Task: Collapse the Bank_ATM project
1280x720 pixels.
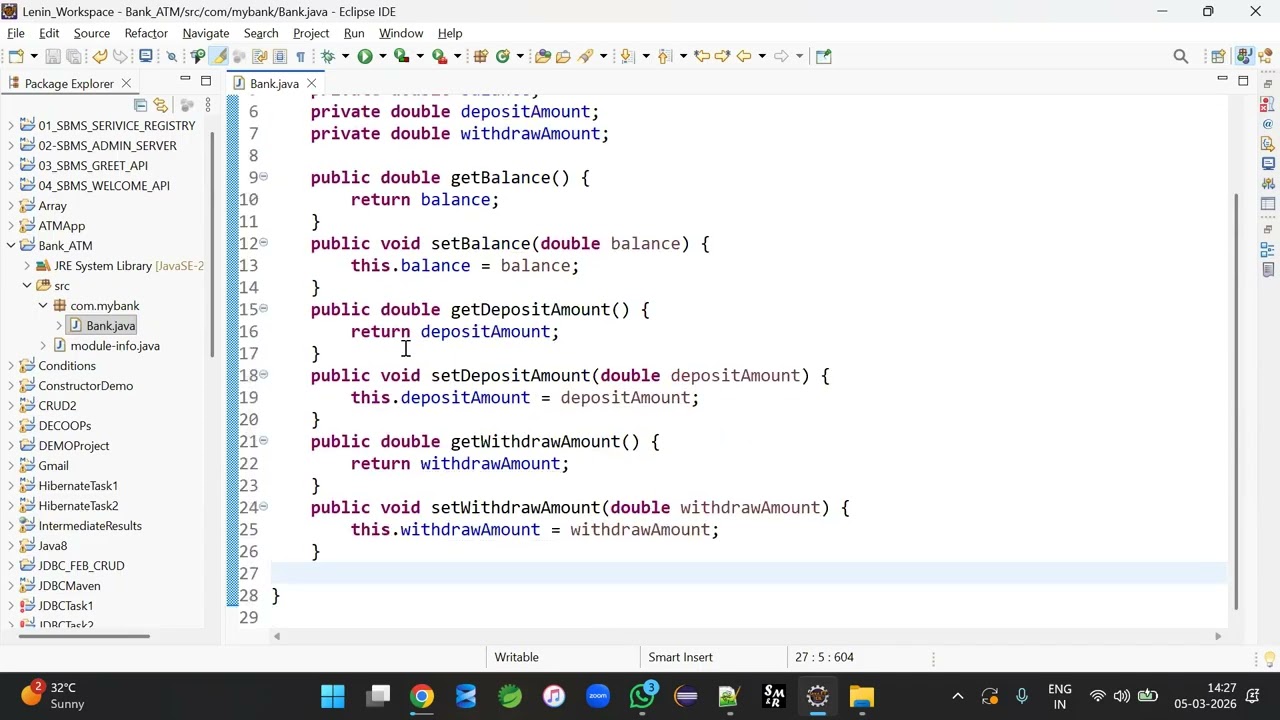Action: click(x=11, y=245)
